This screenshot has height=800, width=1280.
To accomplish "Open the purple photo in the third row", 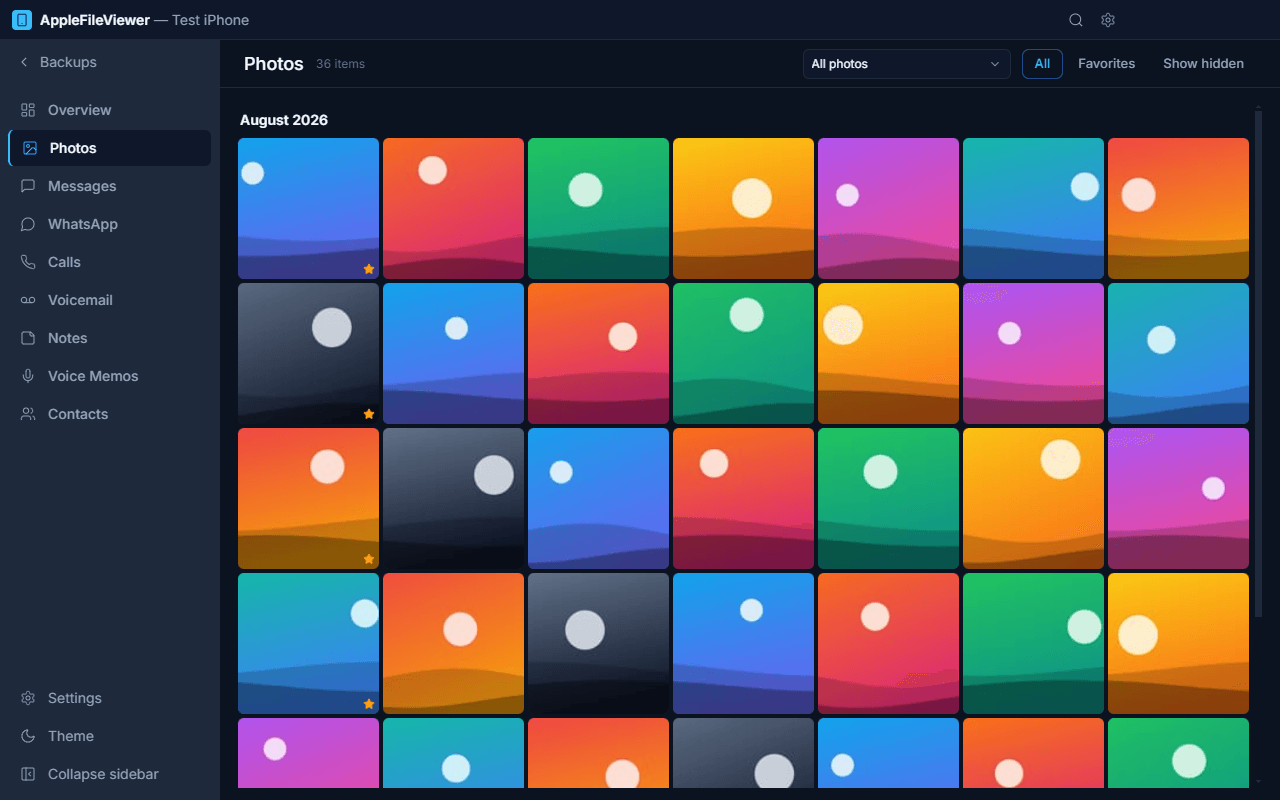I will click(1178, 498).
